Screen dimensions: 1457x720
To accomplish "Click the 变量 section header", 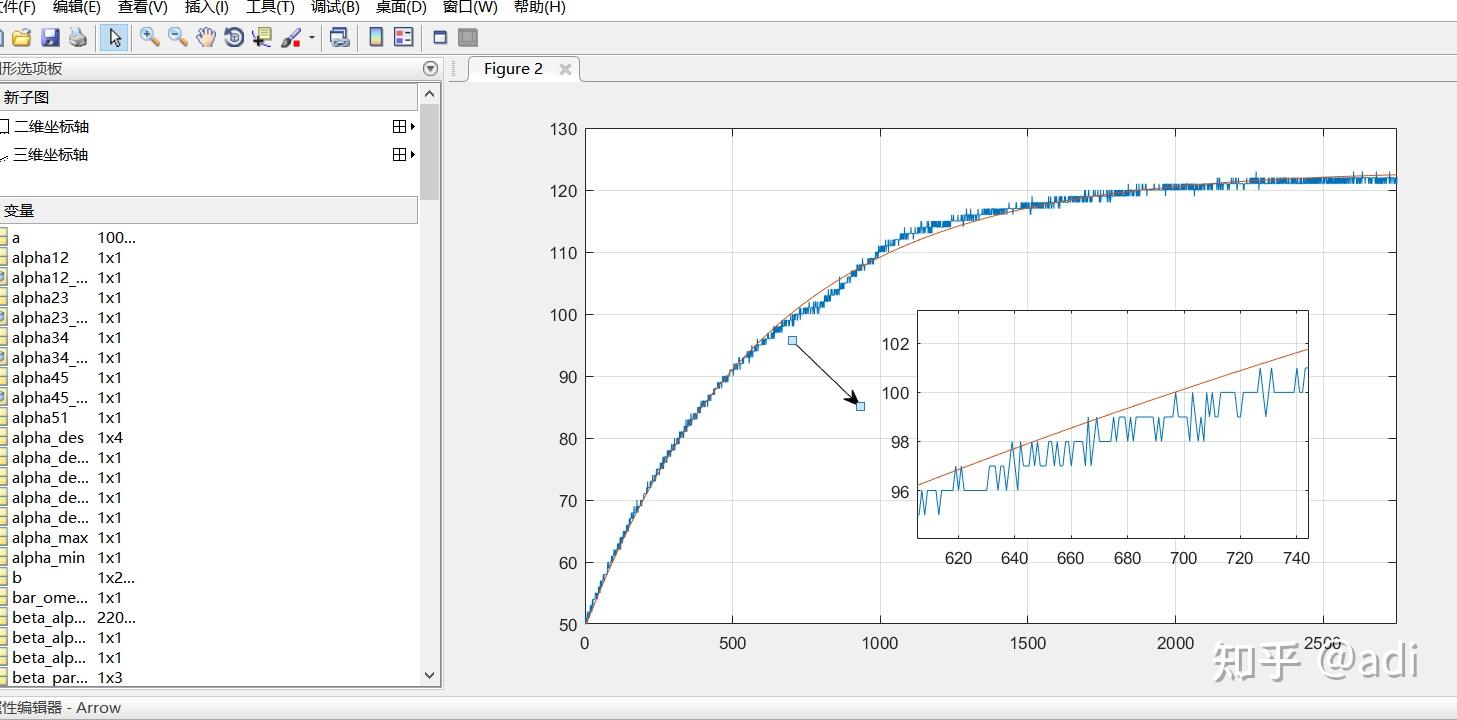I will coord(209,211).
